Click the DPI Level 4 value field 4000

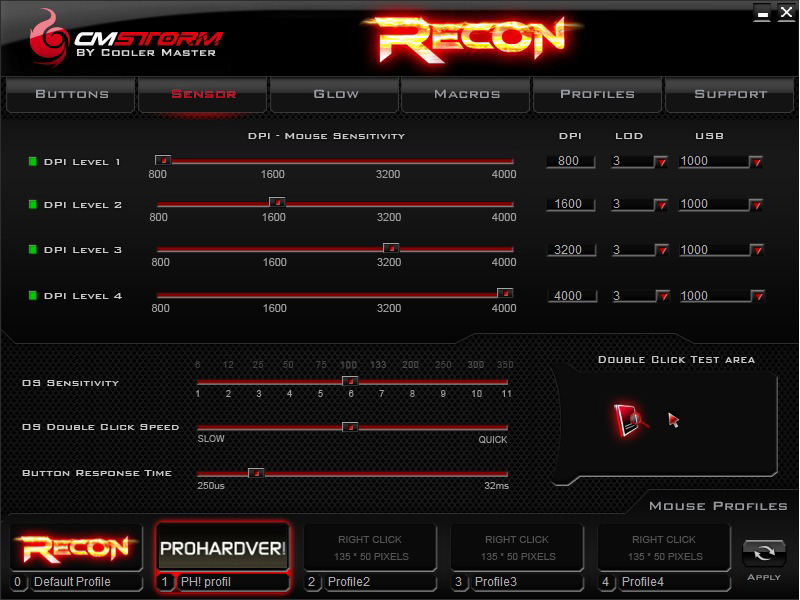pyautogui.click(x=572, y=296)
